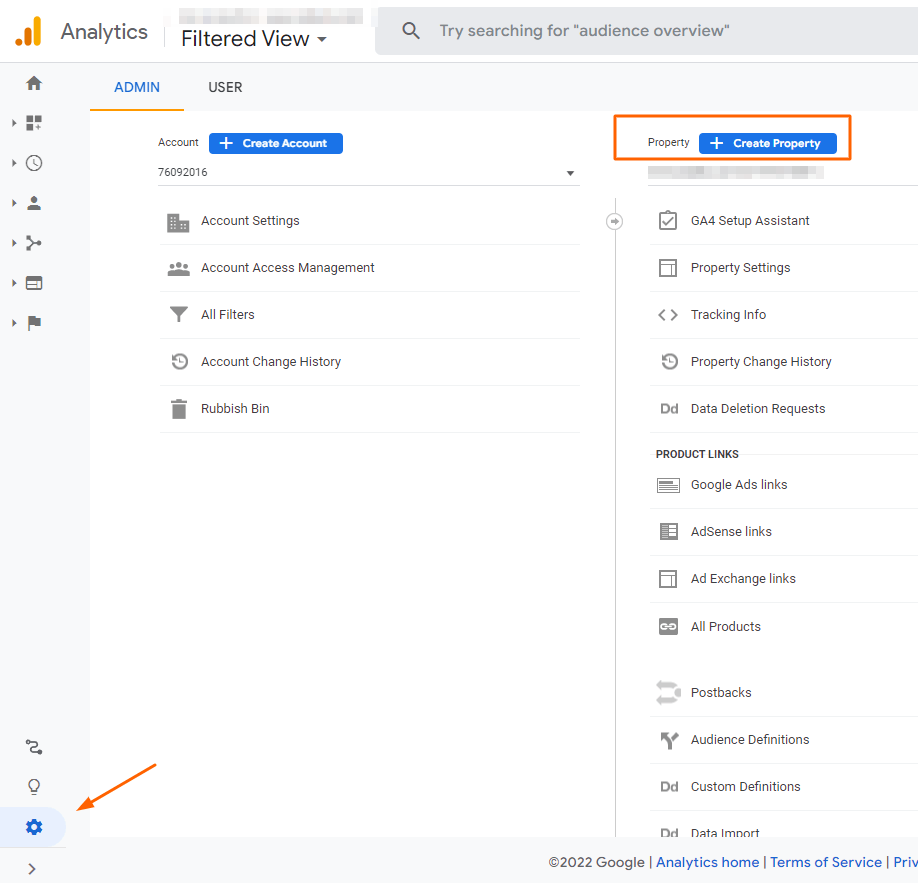Open the Filtered View selector
The height and width of the screenshot is (883, 918).
coord(252,38)
